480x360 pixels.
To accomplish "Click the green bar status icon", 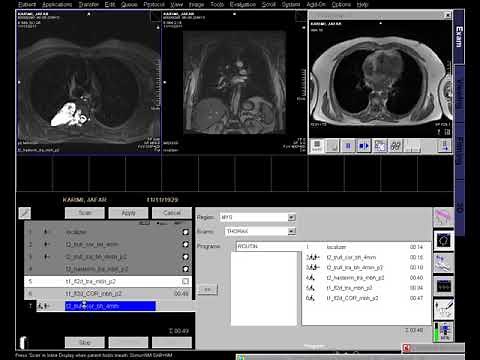I will tap(443, 332).
